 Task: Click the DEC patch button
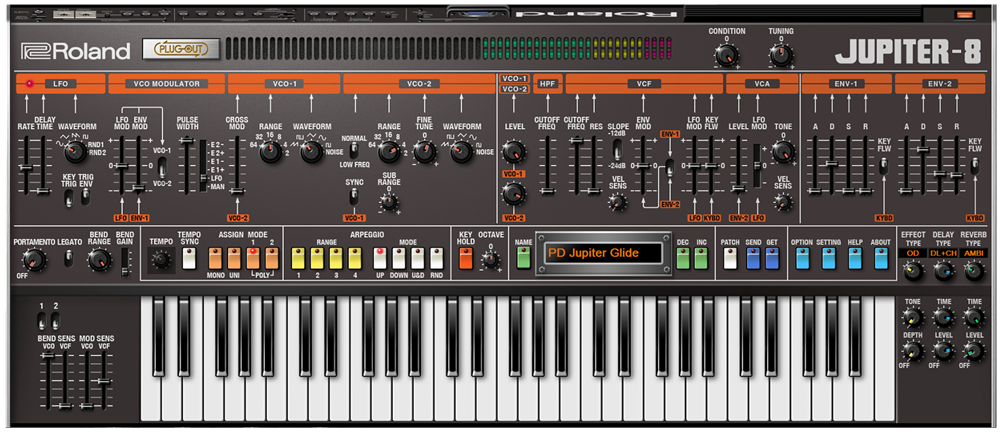coord(682,258)
